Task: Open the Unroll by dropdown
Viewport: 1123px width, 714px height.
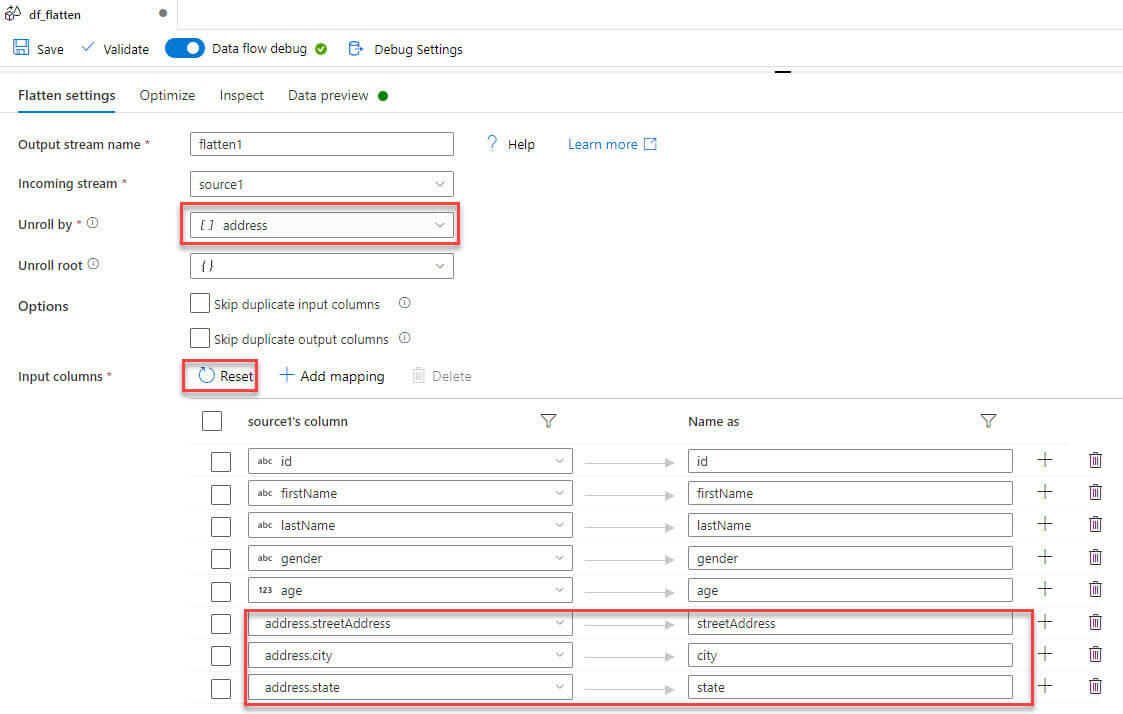Action: (x=321, y=225)
